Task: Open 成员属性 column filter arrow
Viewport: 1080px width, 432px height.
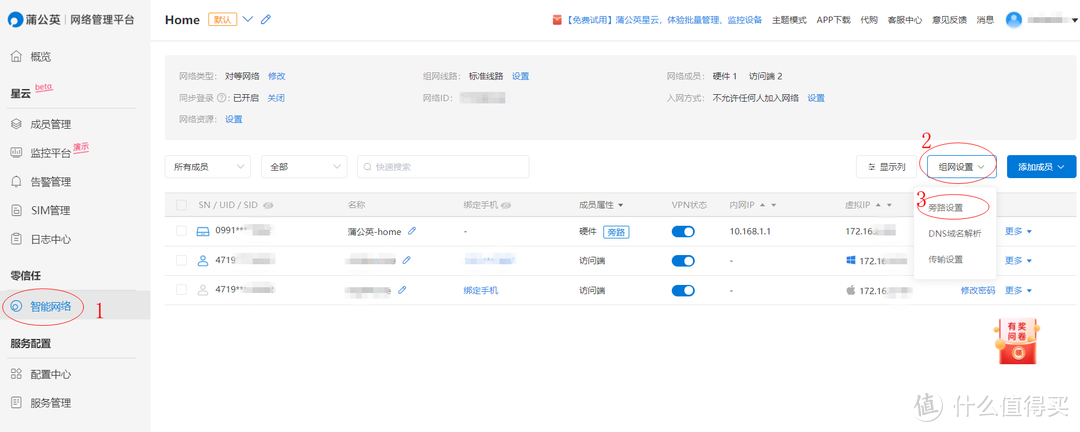Action: click(620, 205)
